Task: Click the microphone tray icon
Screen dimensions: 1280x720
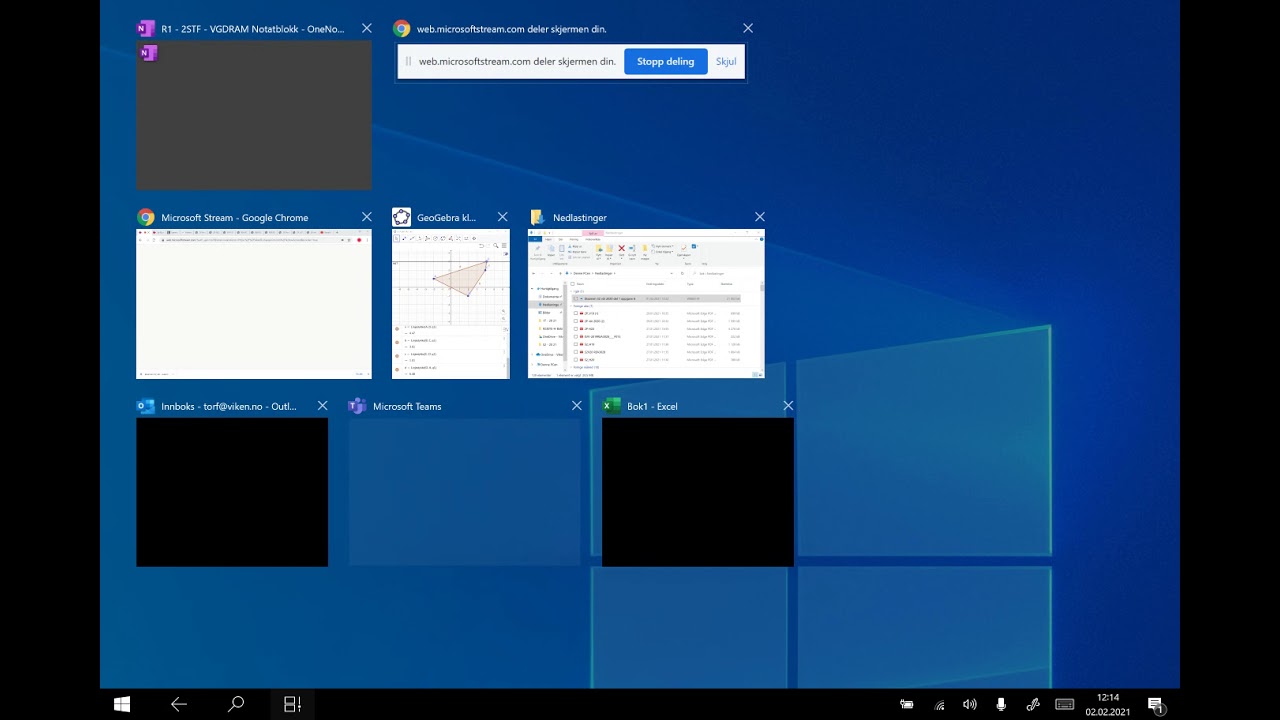Action: (x=1001, y=705)
